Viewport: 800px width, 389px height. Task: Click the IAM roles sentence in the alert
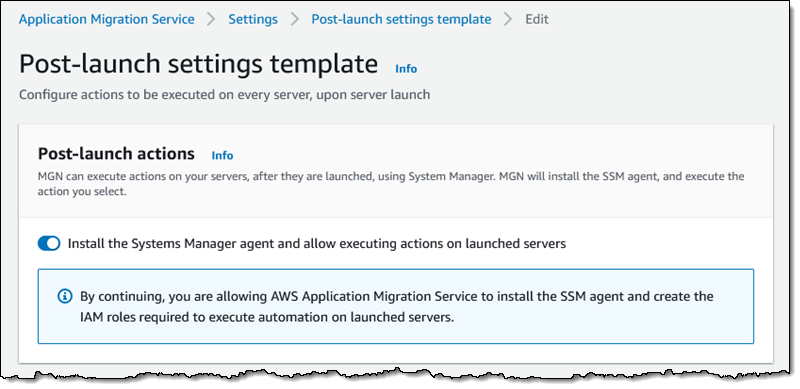point(267,317)
